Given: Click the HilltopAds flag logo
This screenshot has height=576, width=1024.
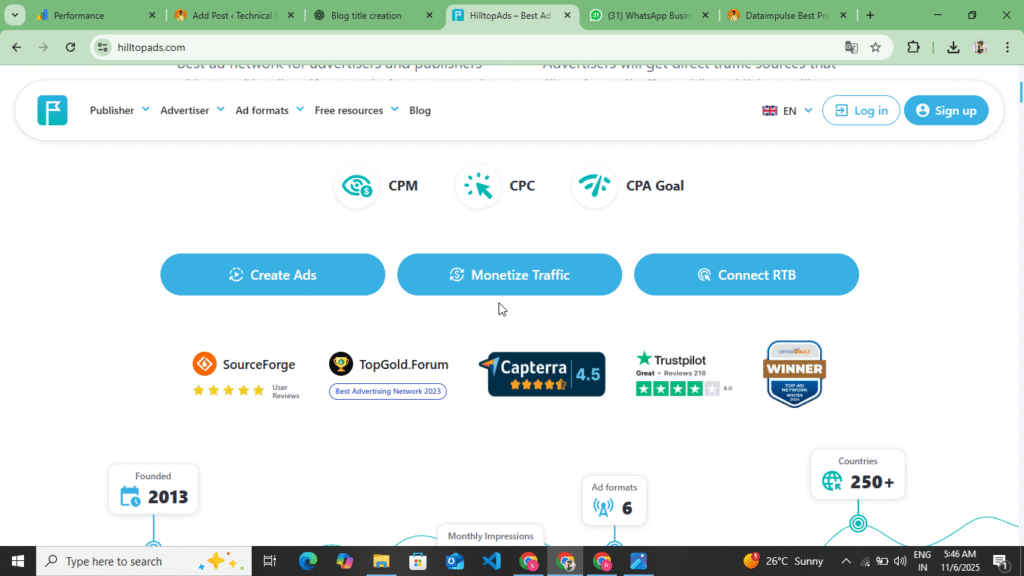Looking at the screenshot, I should pos(51,110).
